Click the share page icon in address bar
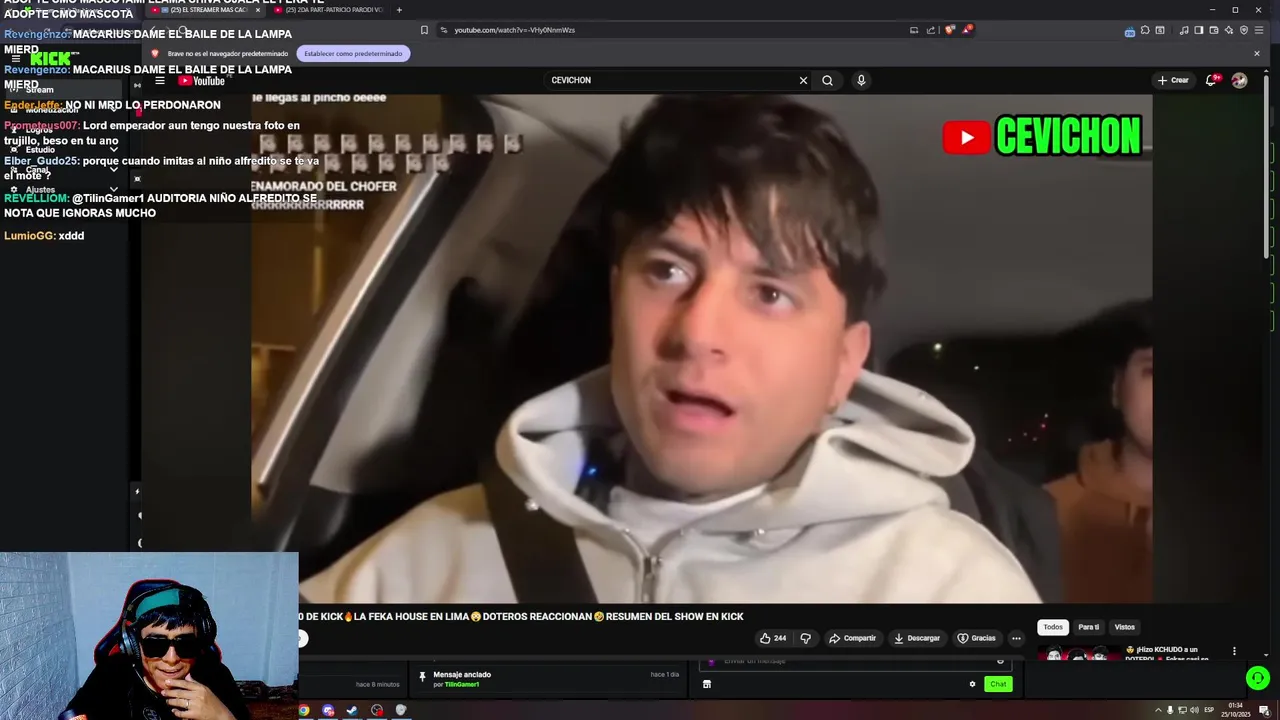This screenshot has height=720, width=1280. [931, 30]
